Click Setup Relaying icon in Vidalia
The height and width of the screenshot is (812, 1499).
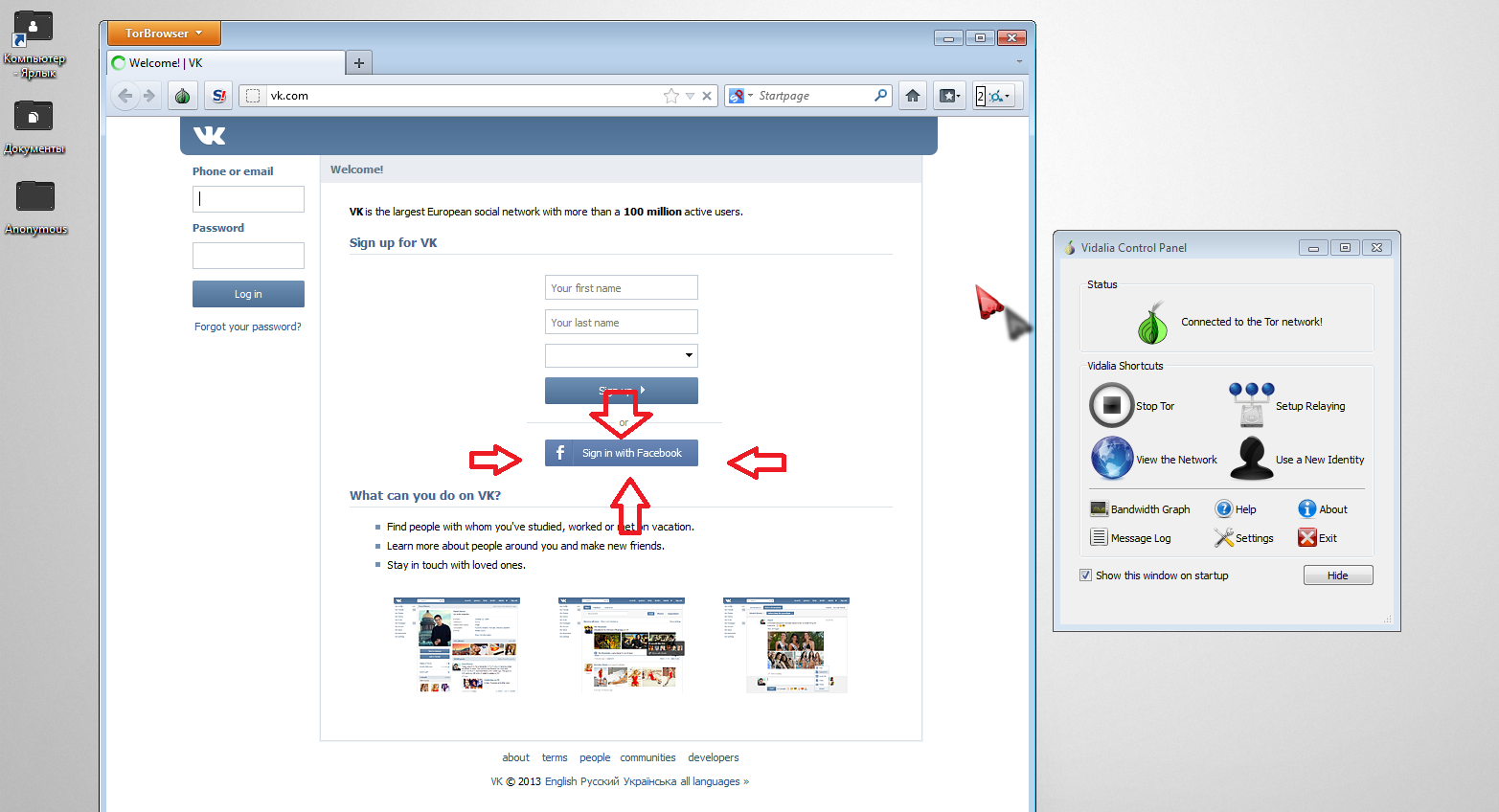(x=1252, y=405)
